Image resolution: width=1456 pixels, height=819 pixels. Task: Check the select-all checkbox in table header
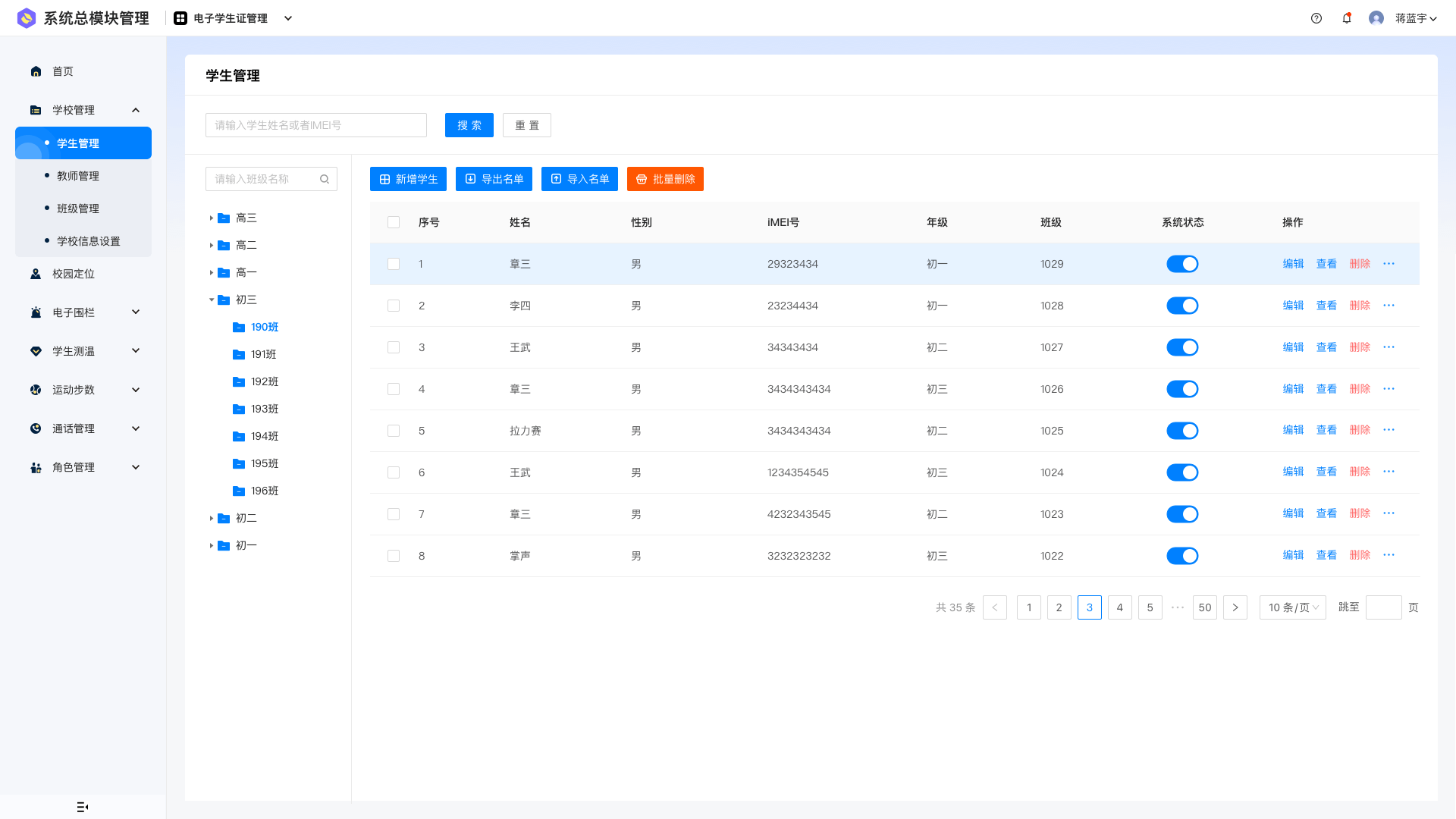[x=394, y=222]
